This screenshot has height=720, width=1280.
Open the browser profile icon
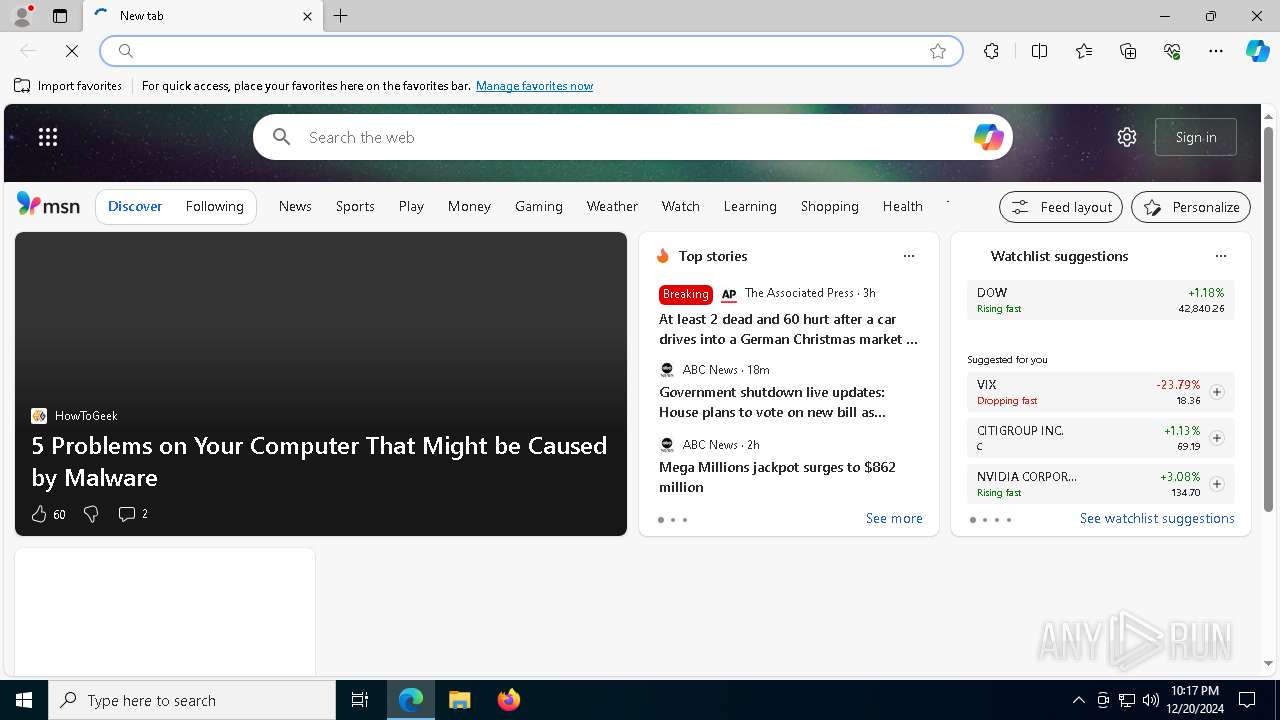[x=22, y=16]
